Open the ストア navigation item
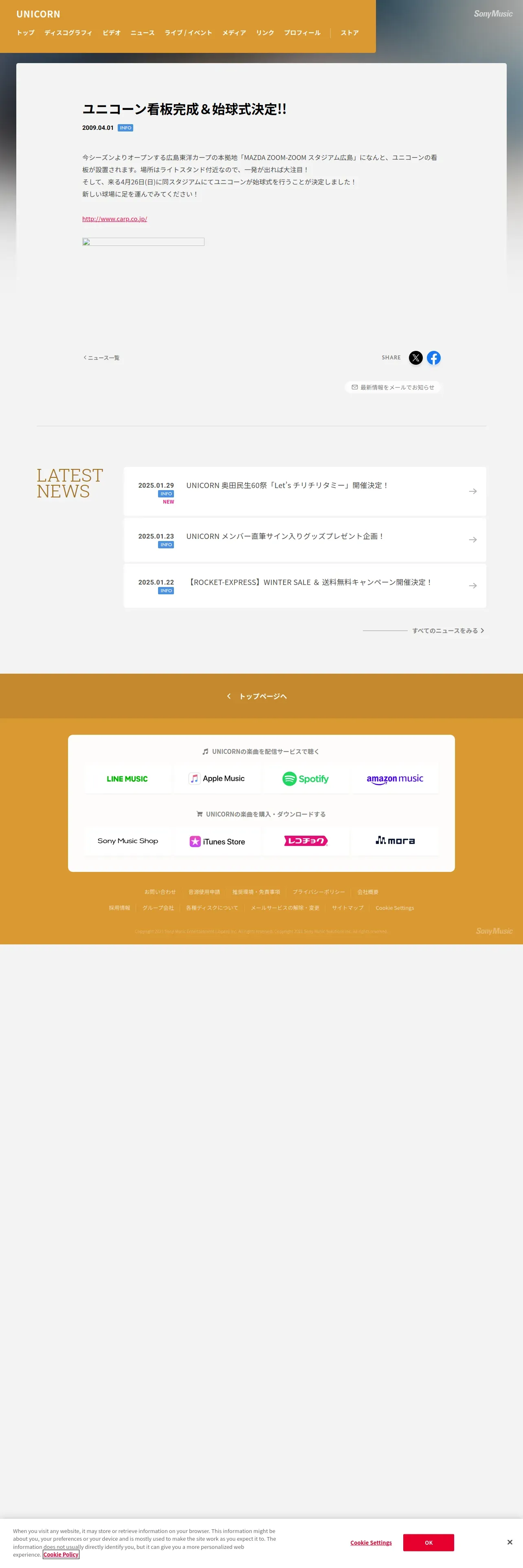 tap(349, 33)
